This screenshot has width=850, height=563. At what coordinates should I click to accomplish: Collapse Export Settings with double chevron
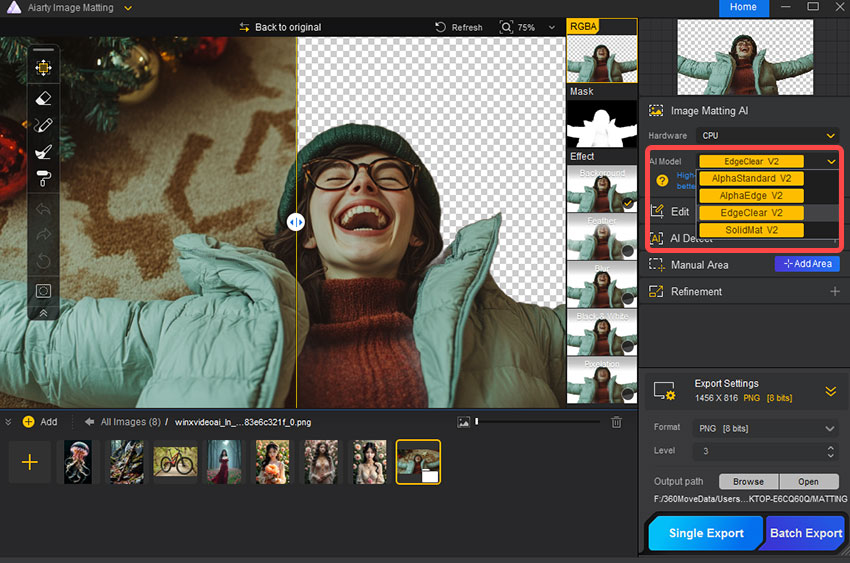pyautogui.click(x=830, y=391)
